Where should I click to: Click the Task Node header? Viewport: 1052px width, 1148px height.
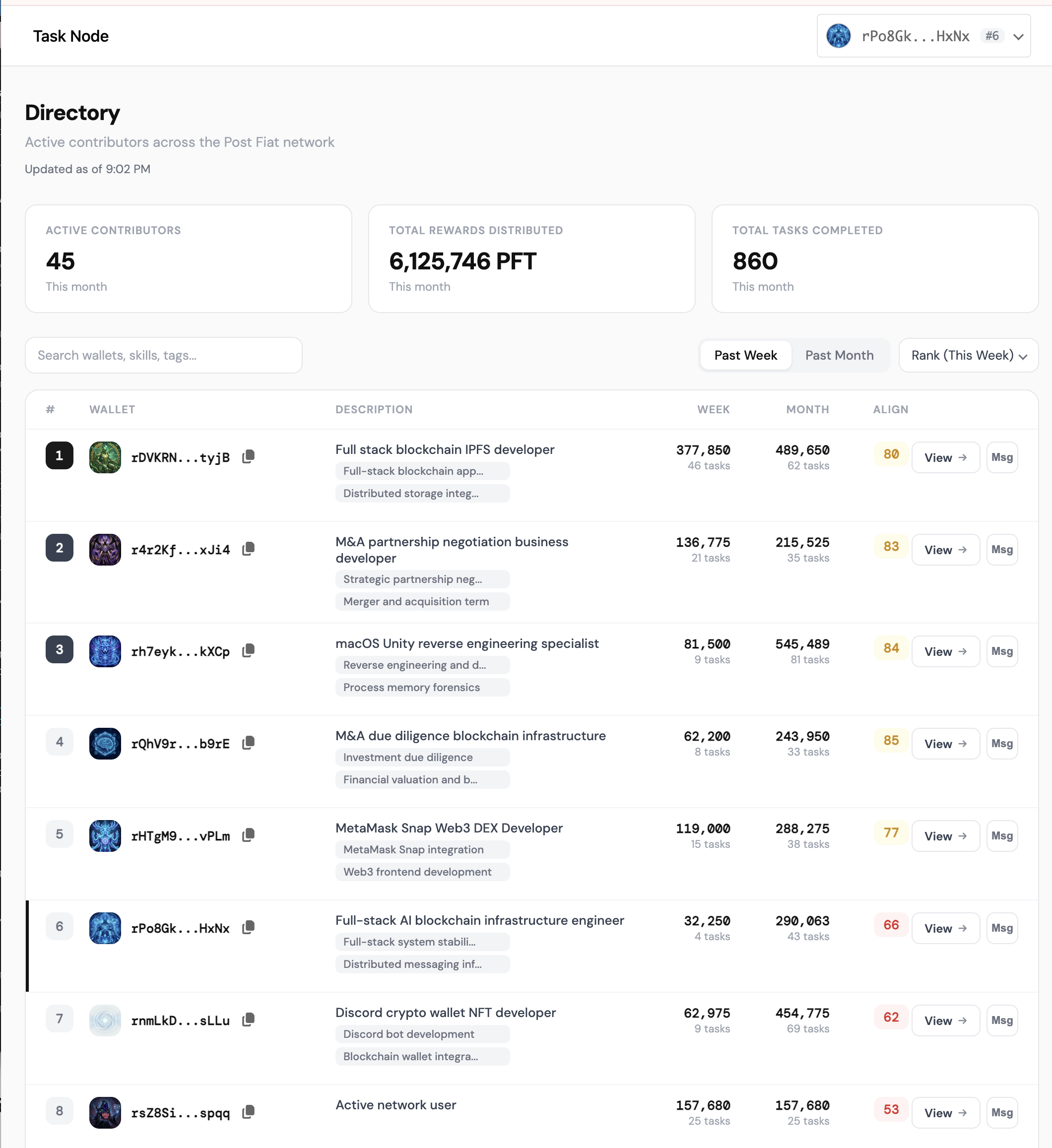tap(70, 36)
